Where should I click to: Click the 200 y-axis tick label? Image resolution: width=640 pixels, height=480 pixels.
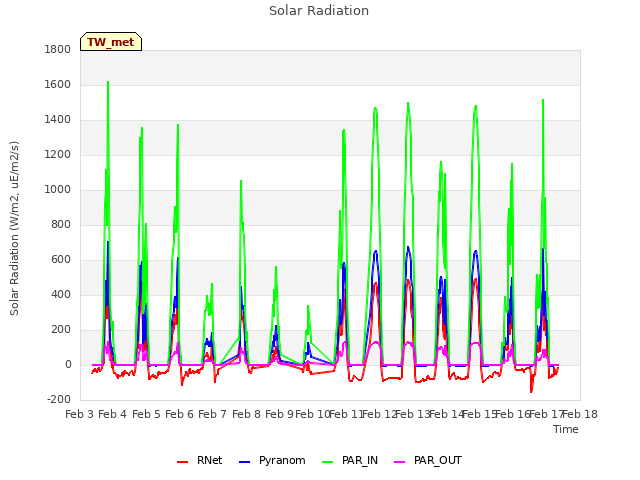click(x=61, y=330)
